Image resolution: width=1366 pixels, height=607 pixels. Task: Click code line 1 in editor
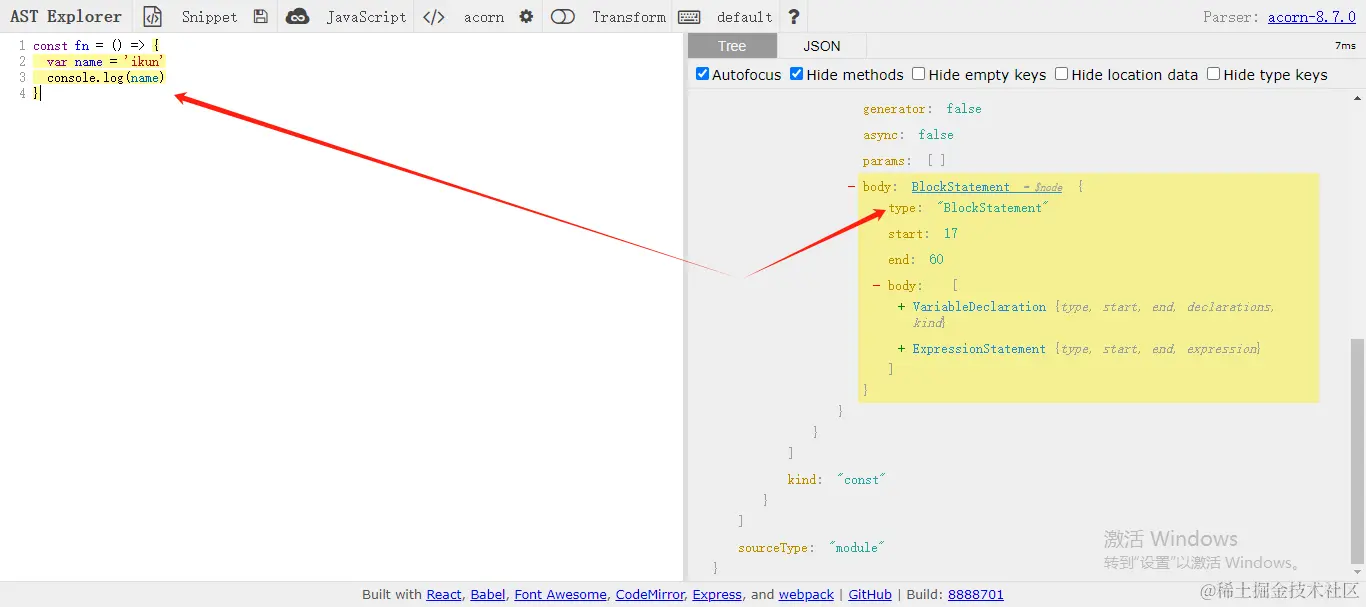click(x=96, y=46)
